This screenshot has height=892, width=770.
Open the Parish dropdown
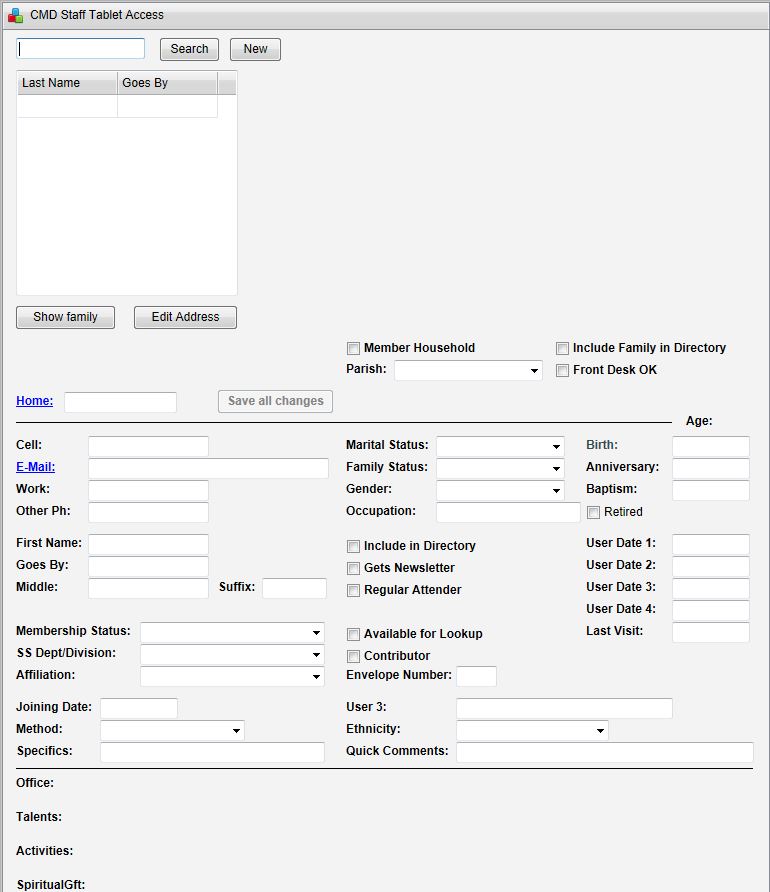[468, 370]
